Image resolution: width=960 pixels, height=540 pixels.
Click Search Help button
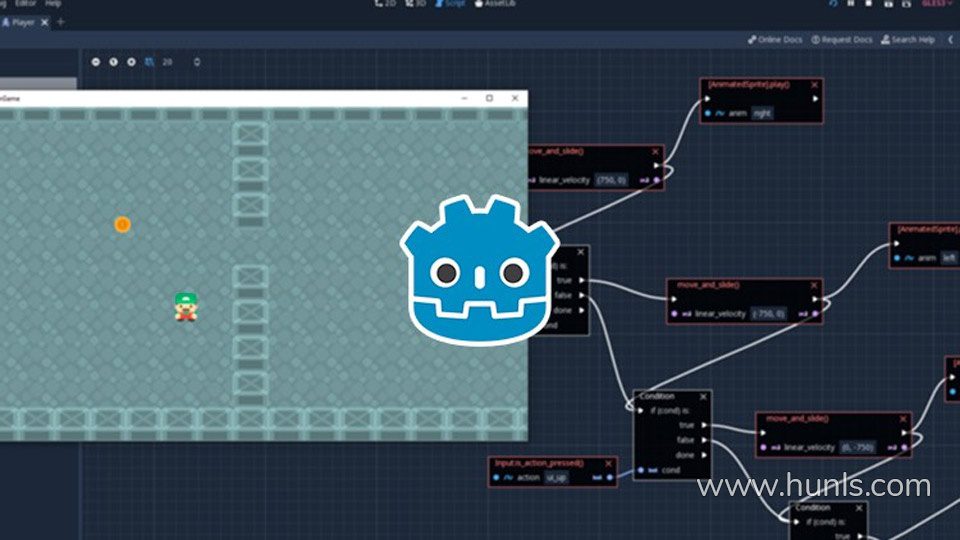pos(908,40)
